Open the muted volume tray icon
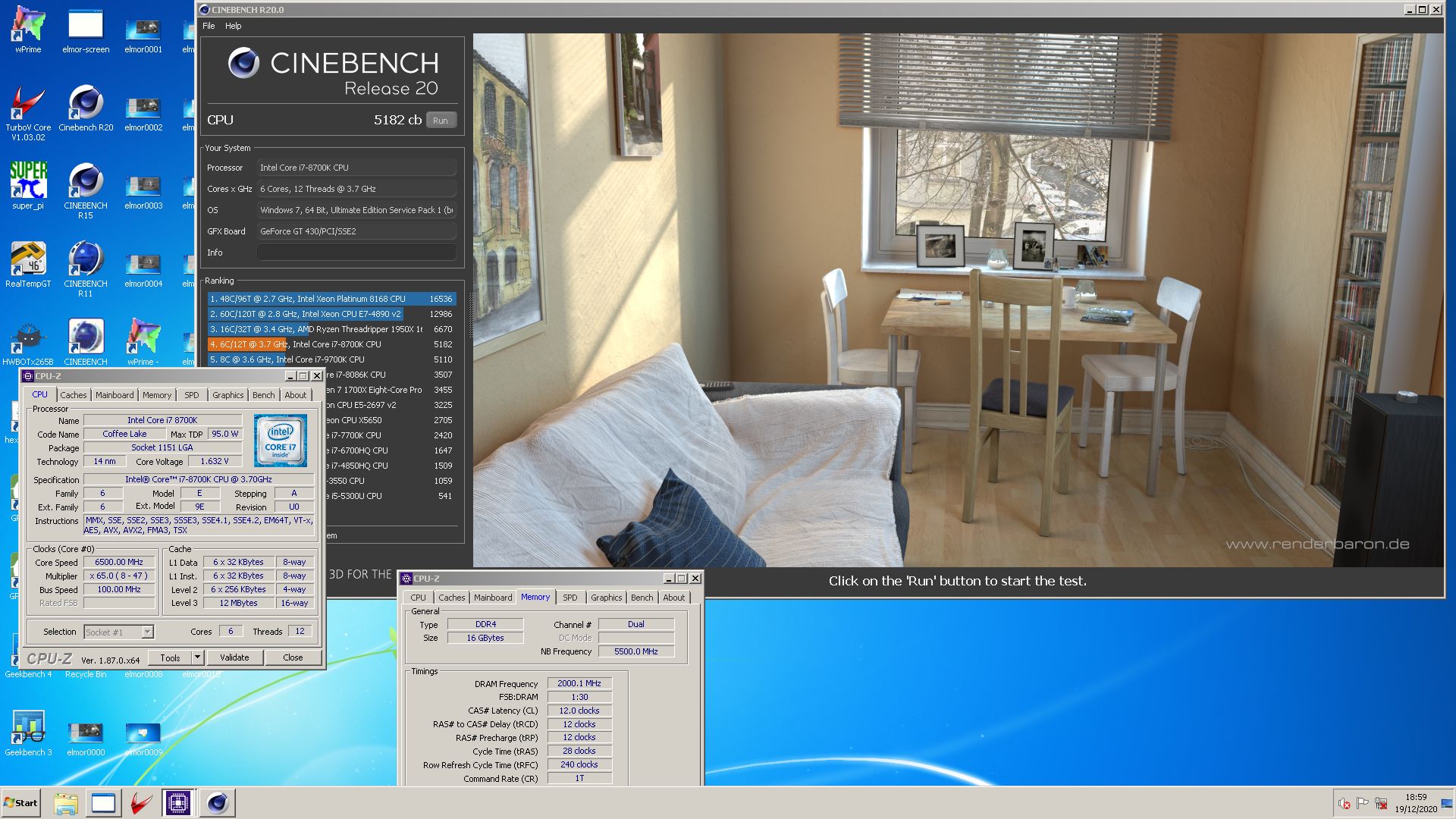This screenshot has width=1456, height=819. [1344, 804]
